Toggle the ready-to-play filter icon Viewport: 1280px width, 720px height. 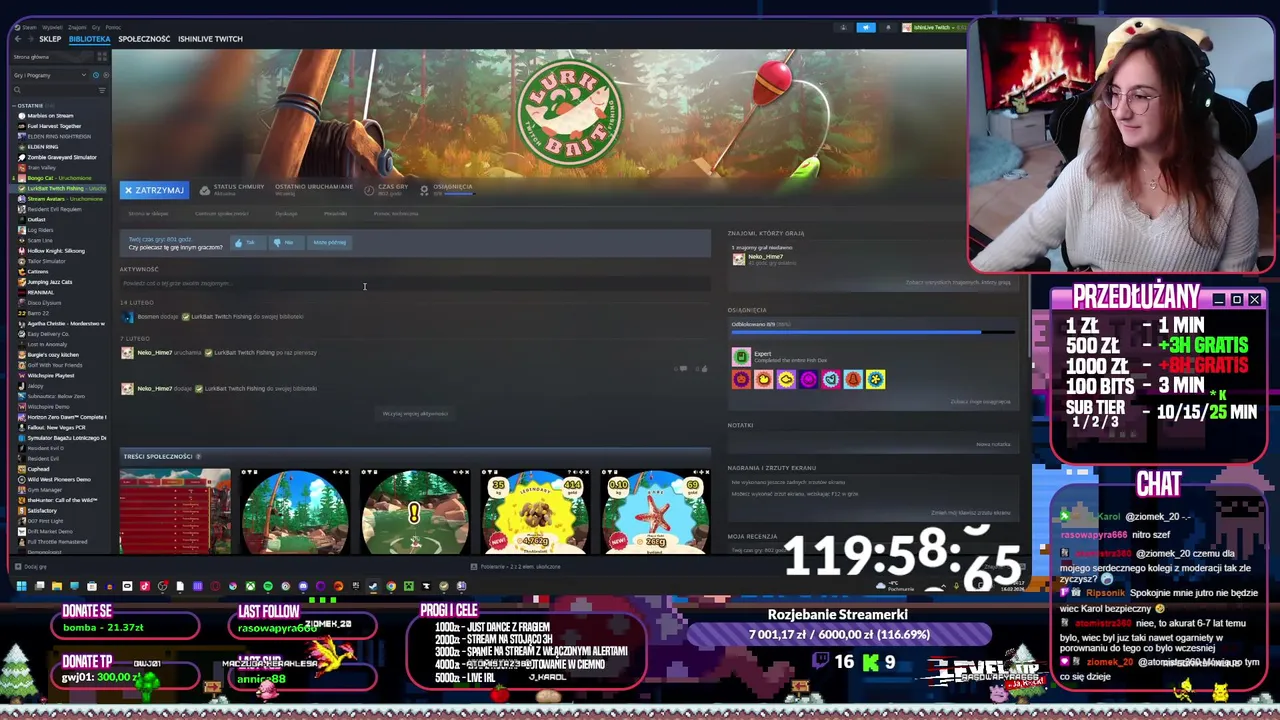point(104,75)
